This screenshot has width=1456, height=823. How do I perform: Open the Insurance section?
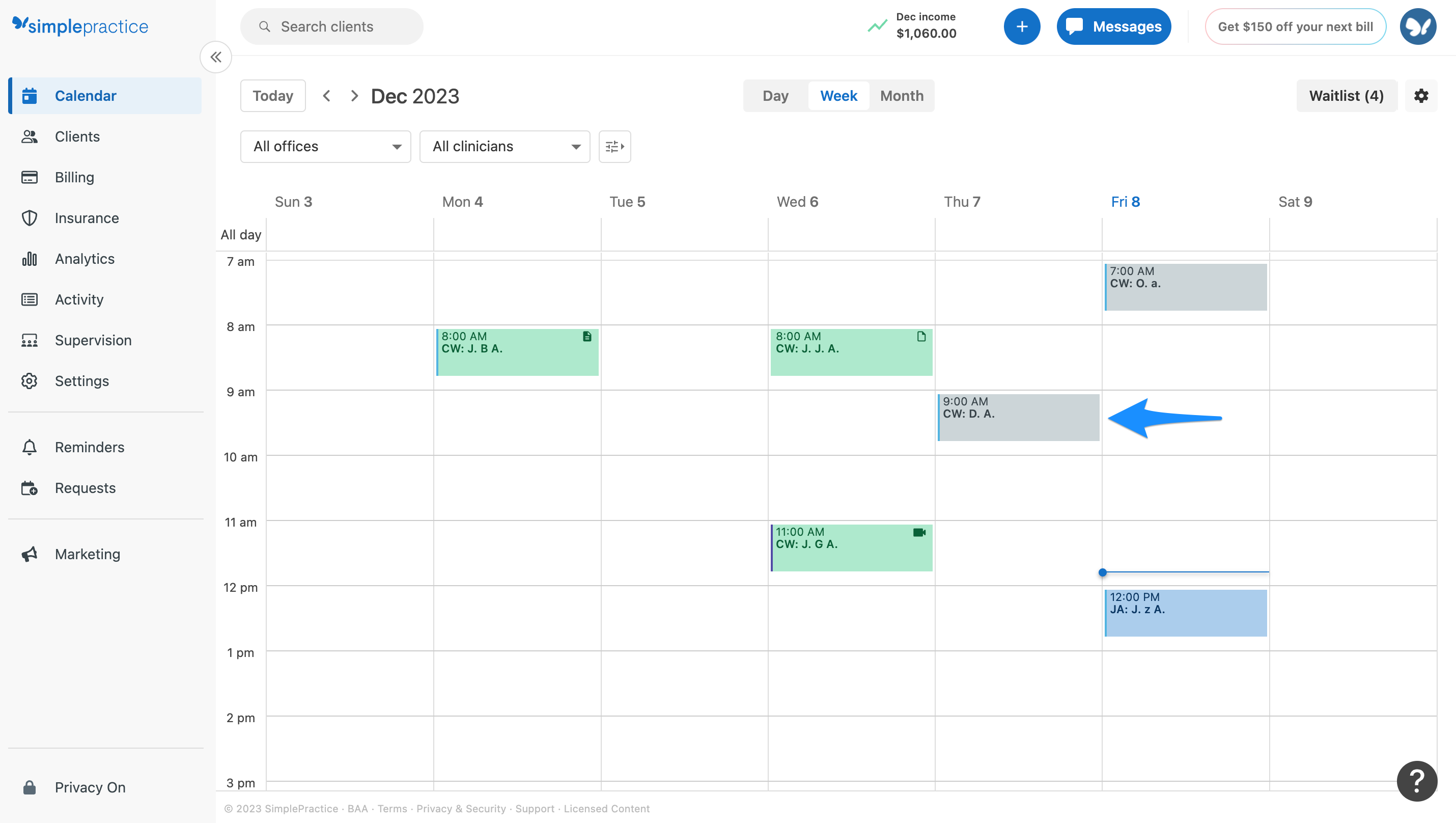coord(87,217)
